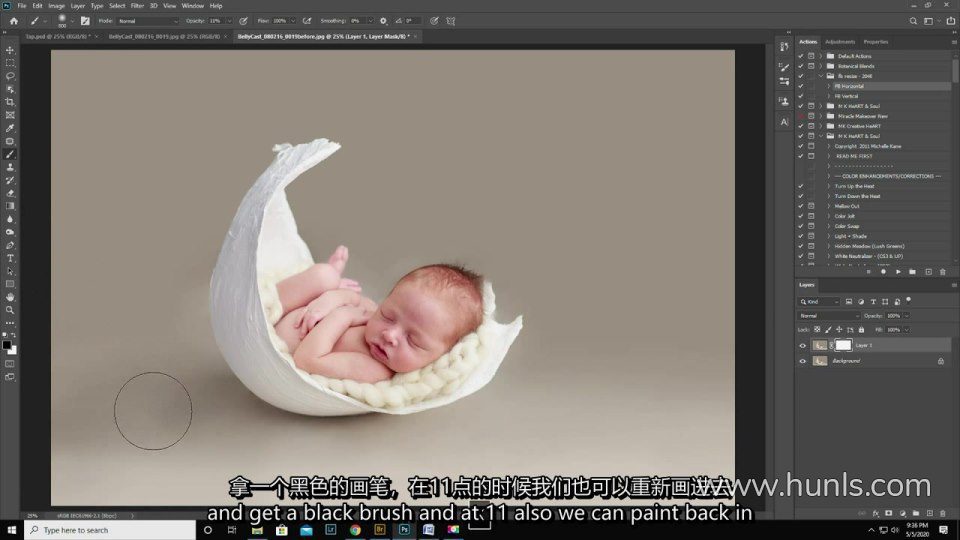The height and width of the screenshot is (540, 960).
Task: Hide Layer 1 with its eye icon
Action: coord(802,345)
